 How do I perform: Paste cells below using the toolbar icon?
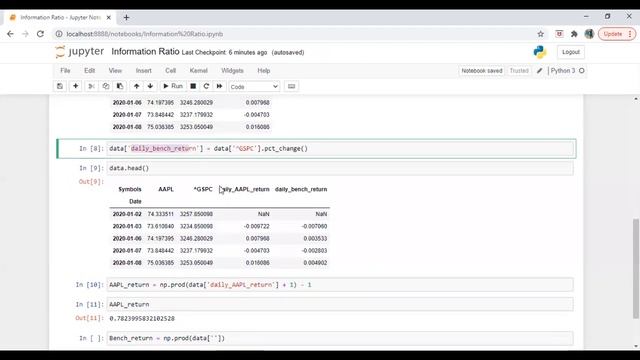pyautogui.click(x=120, y=86)
